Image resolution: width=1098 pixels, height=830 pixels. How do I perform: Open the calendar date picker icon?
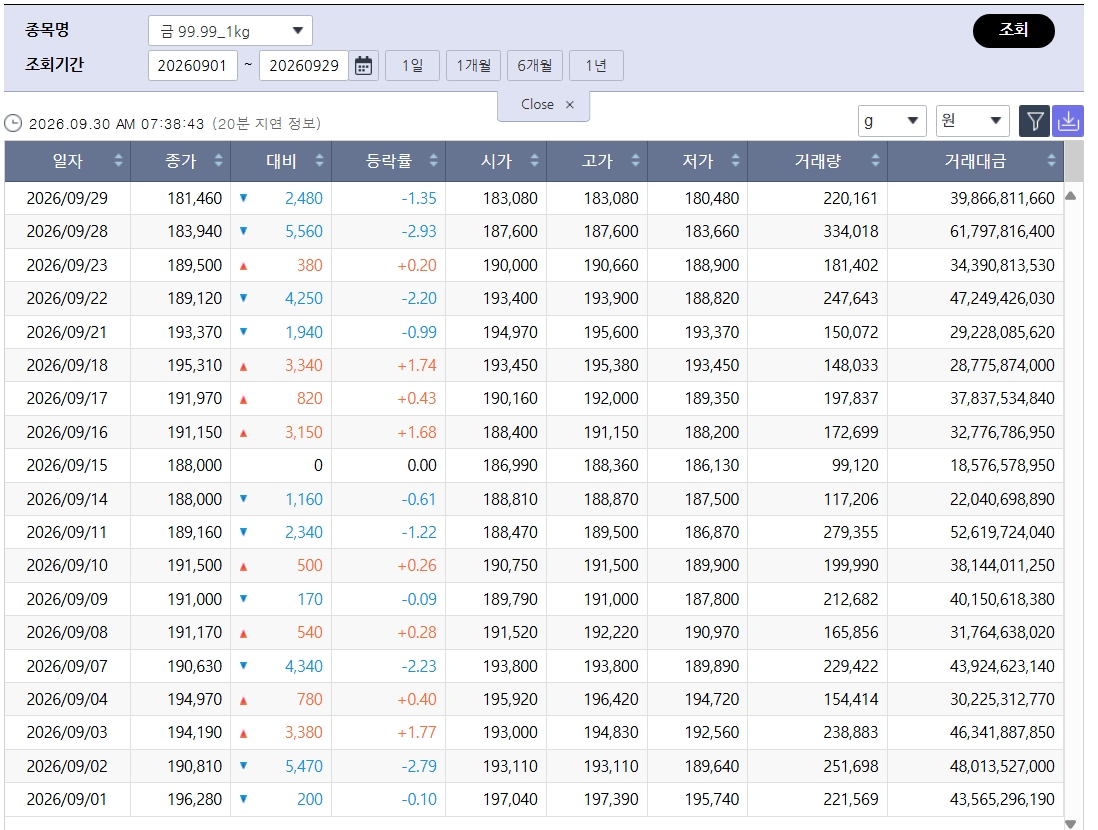(363, 66)
